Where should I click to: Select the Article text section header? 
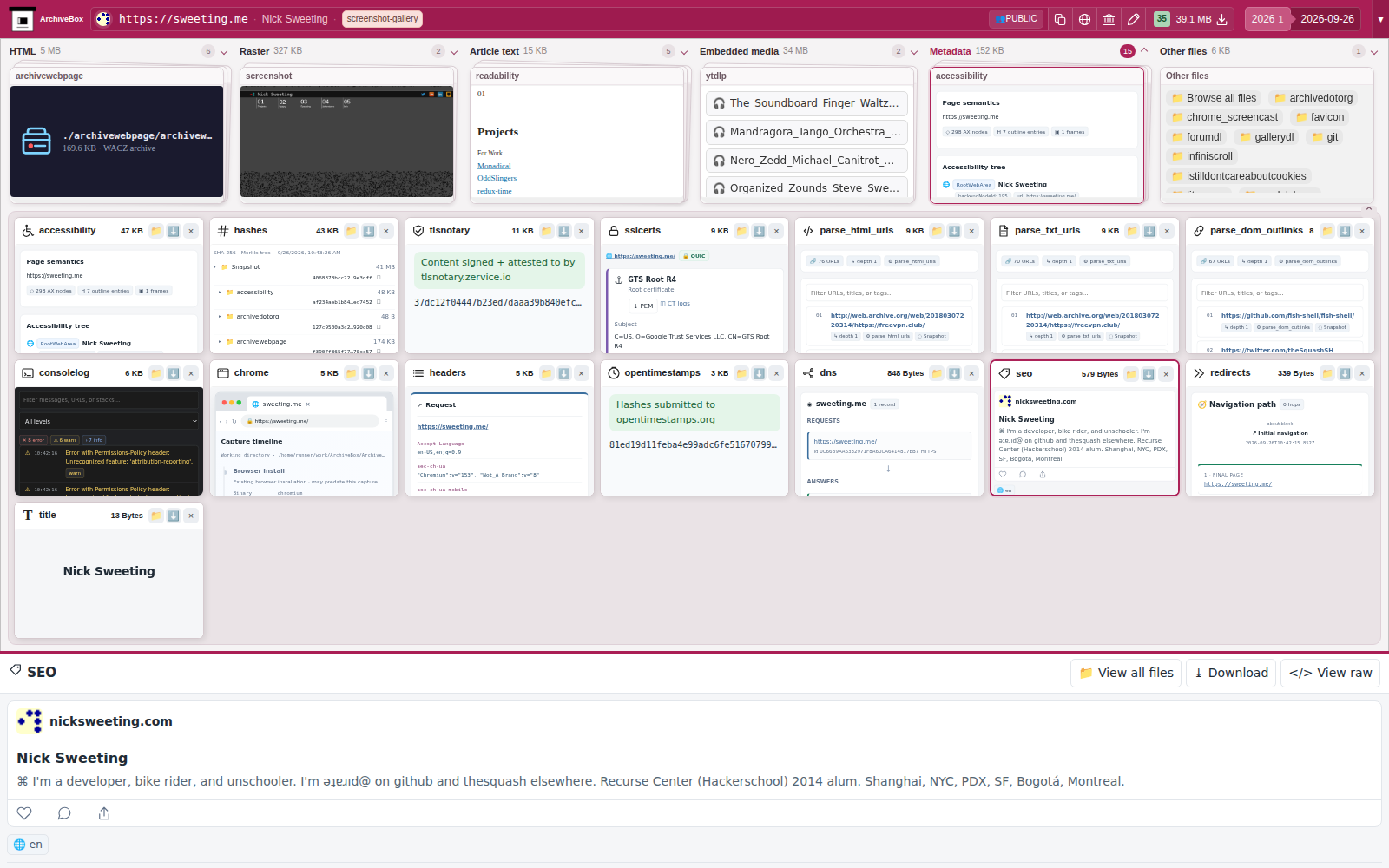click(x=494, y=51)
